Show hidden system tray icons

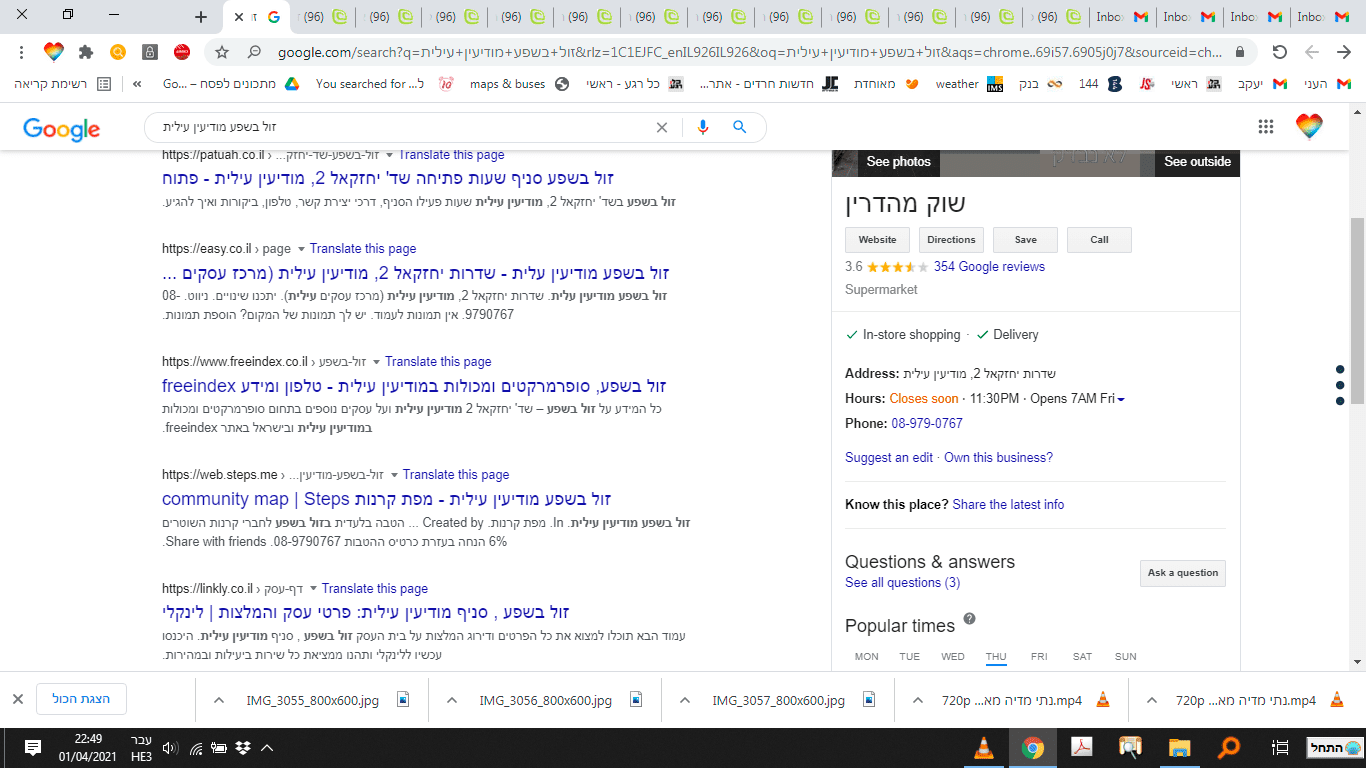pos(267,748)
